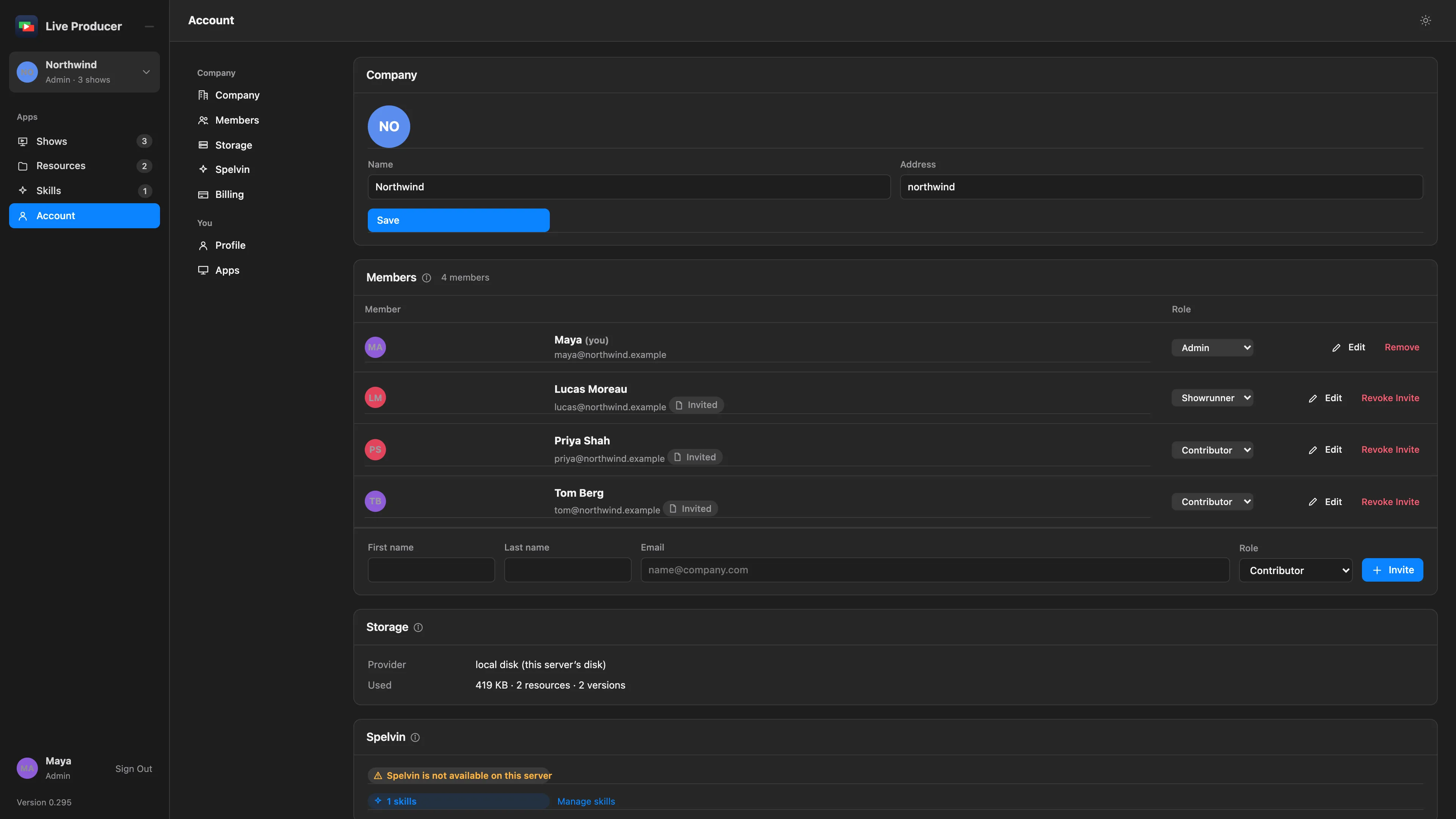
Task: Open the invite Role Contributor dropdown
Action: coord(1296,571)
